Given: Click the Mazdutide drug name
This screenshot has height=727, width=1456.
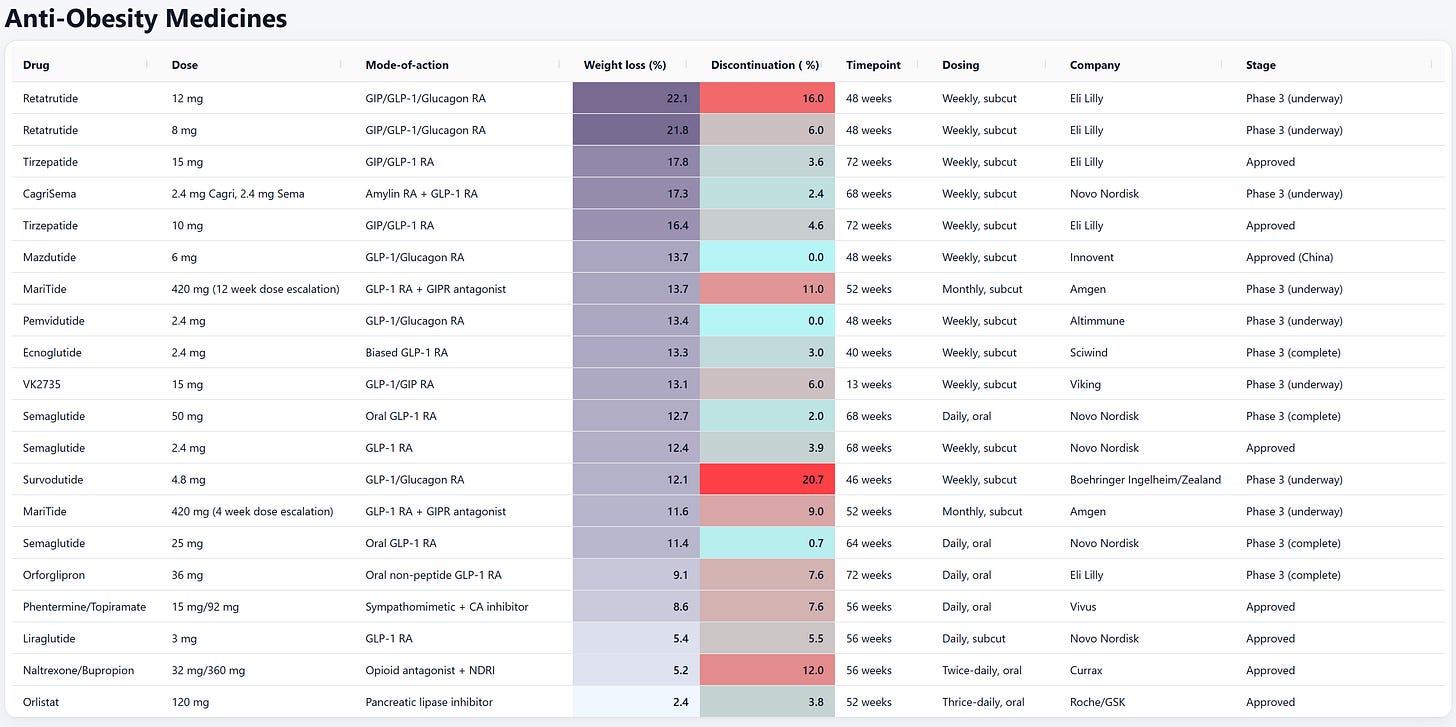Looking at the screenshot, I should coord(50,257).
